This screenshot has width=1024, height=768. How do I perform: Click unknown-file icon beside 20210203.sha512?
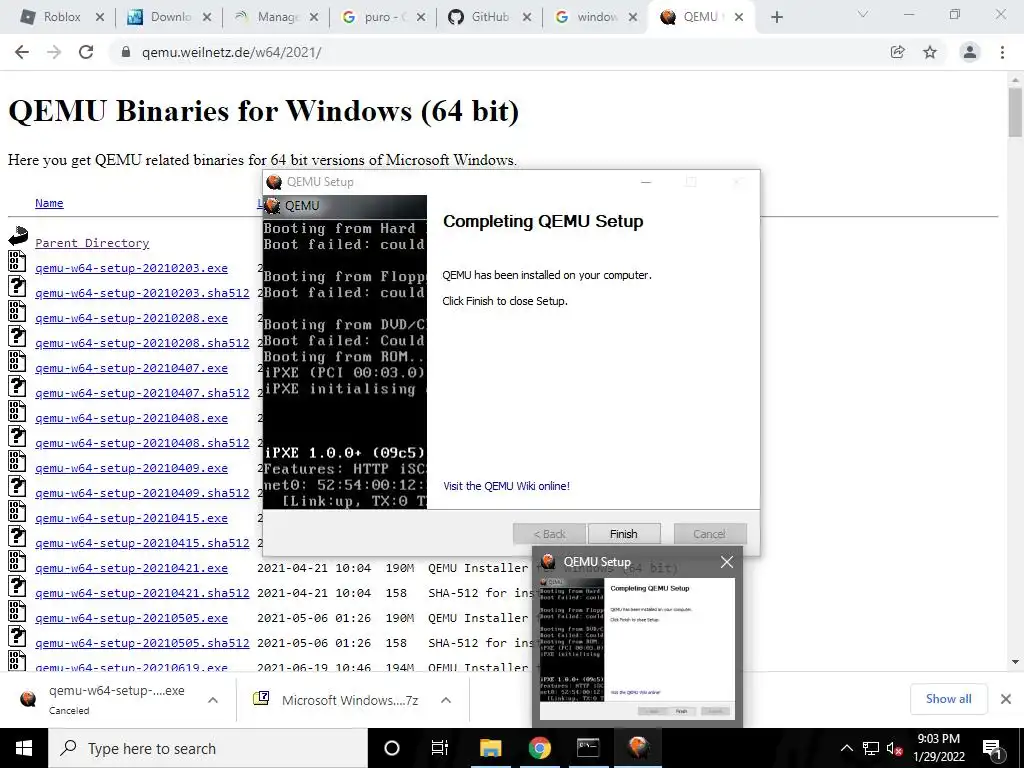(17, 287)
